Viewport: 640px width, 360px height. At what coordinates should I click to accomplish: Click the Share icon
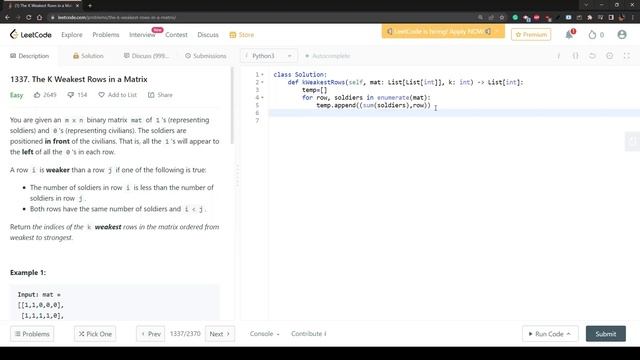(151, 95)
